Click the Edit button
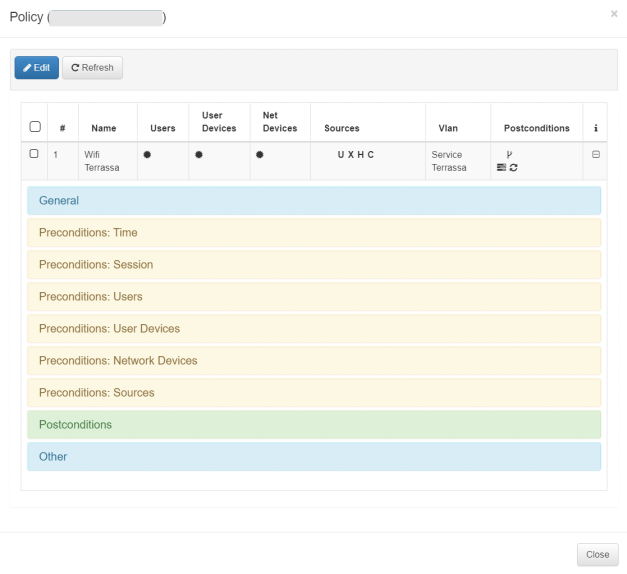Image resolution: width=627 pixels, height=574 pixels. click(36, 68)
